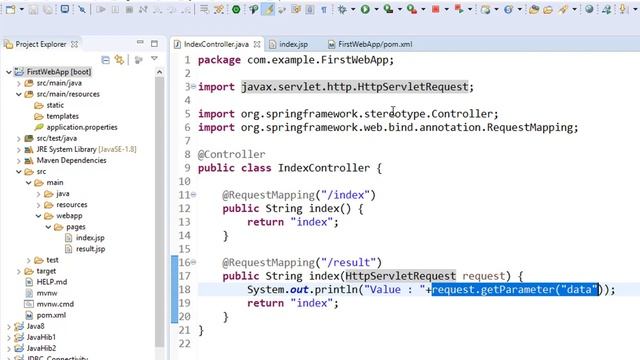
Task: Select the templates folder
Action: (62, 116)
